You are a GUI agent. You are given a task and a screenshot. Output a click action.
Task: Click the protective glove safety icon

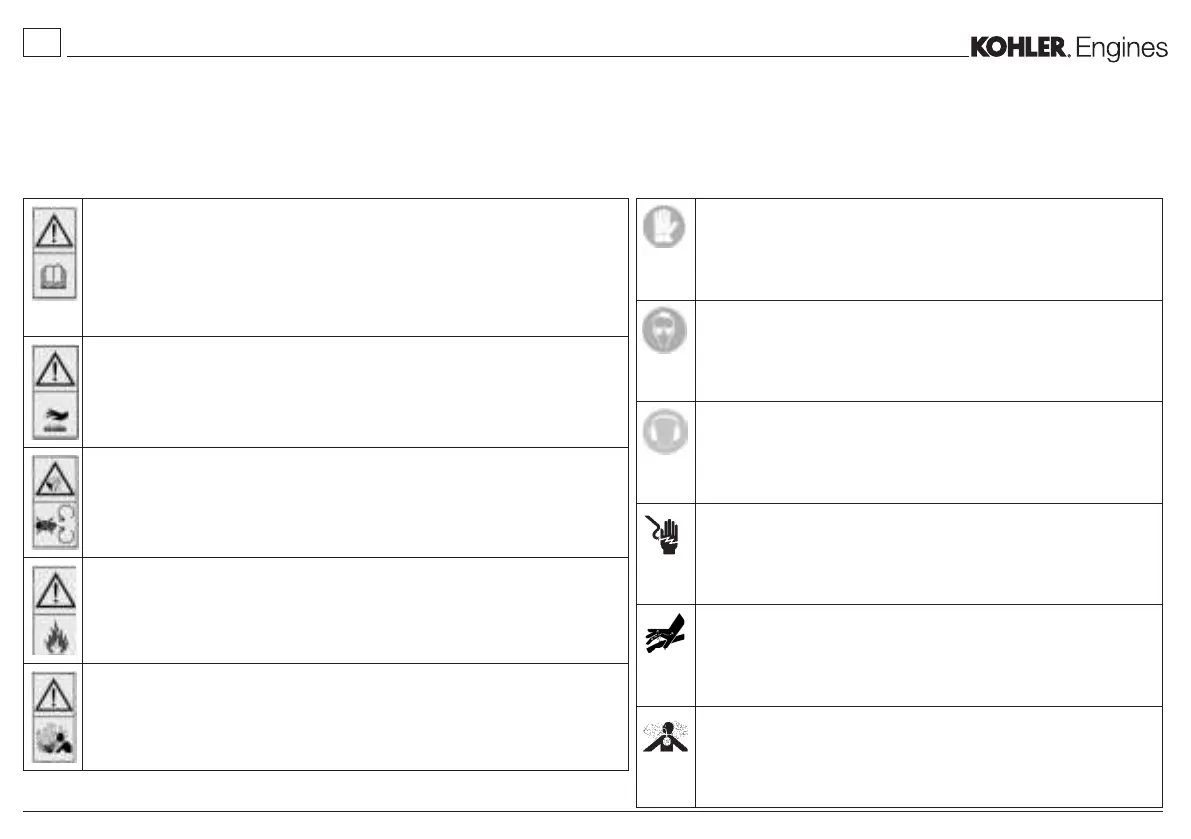665,226
